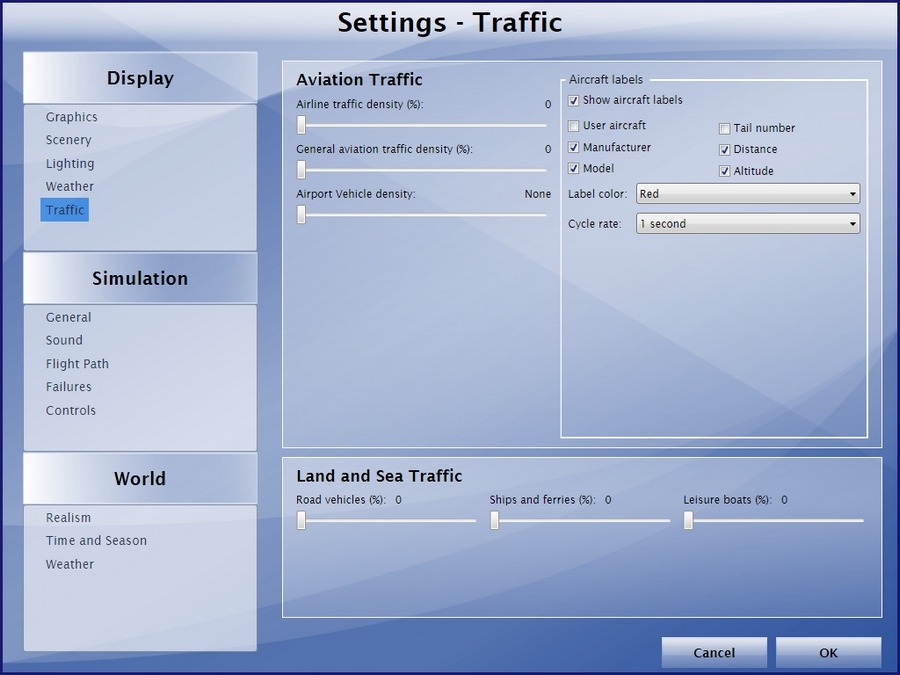Click the Road vehicles slider handle
The width and height of the screenshot is (900, 675).
point(301,521)
